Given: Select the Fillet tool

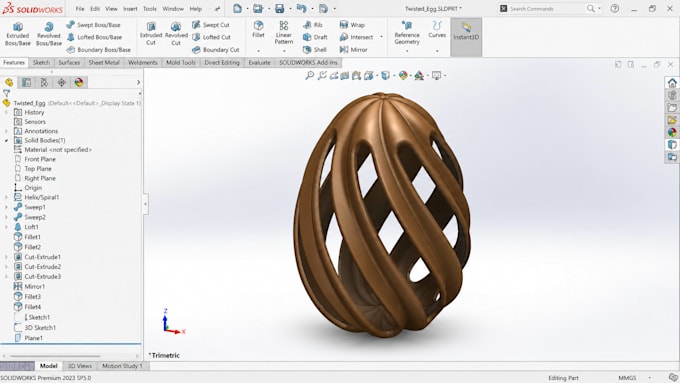Looking at the screenshot, I should click(x=258, y=29).
